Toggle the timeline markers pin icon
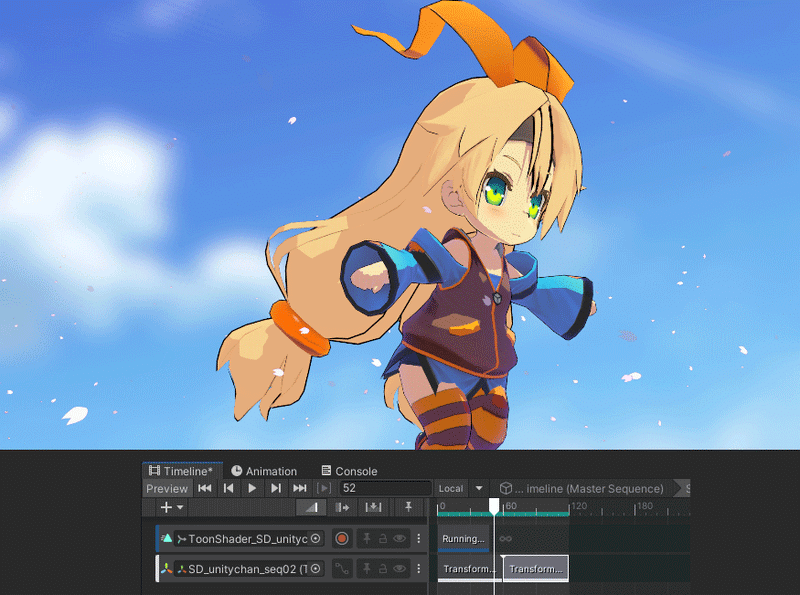 click(x=408, y=507)
